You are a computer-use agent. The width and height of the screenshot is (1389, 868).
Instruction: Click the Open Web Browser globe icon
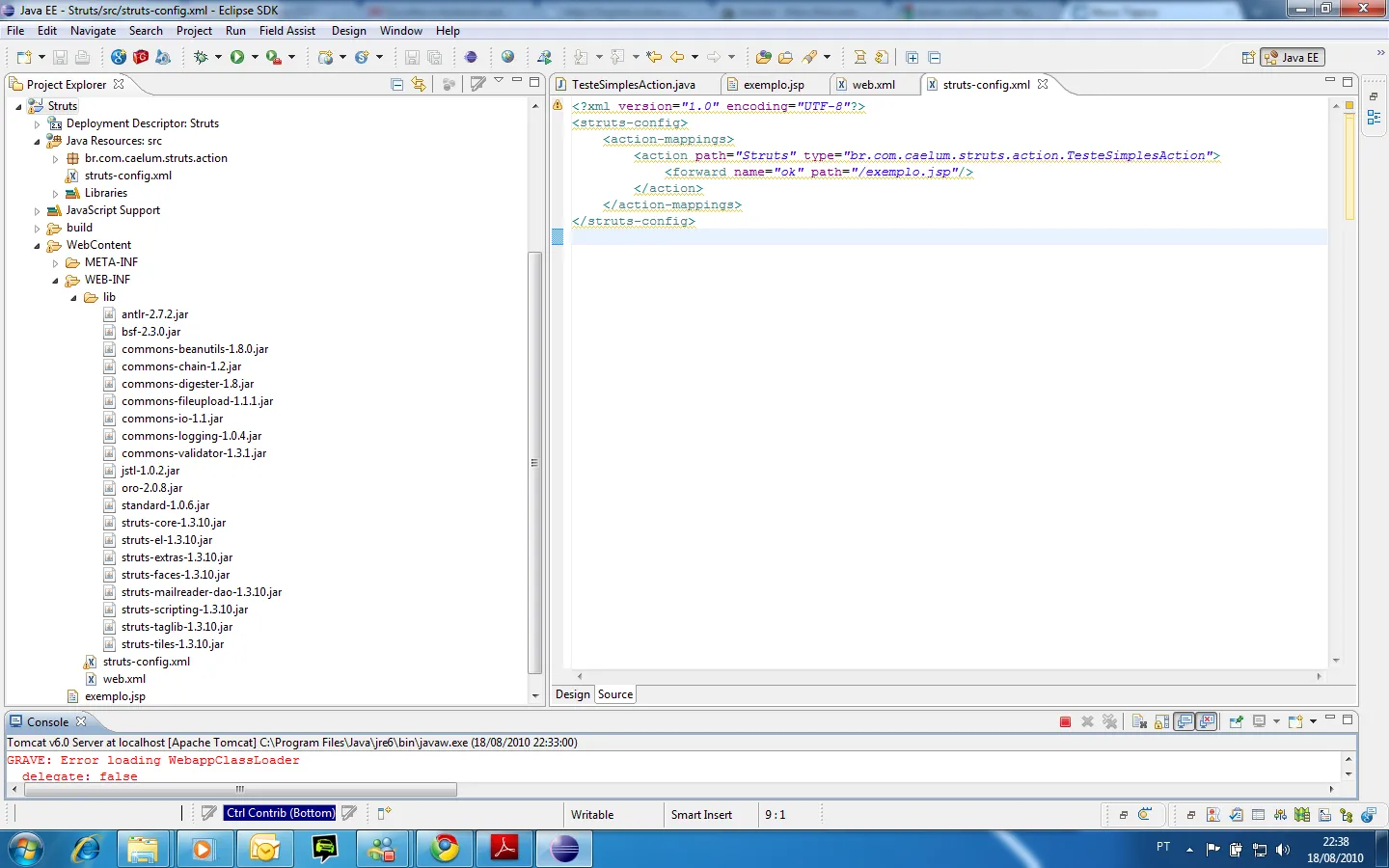coord(507,58)
